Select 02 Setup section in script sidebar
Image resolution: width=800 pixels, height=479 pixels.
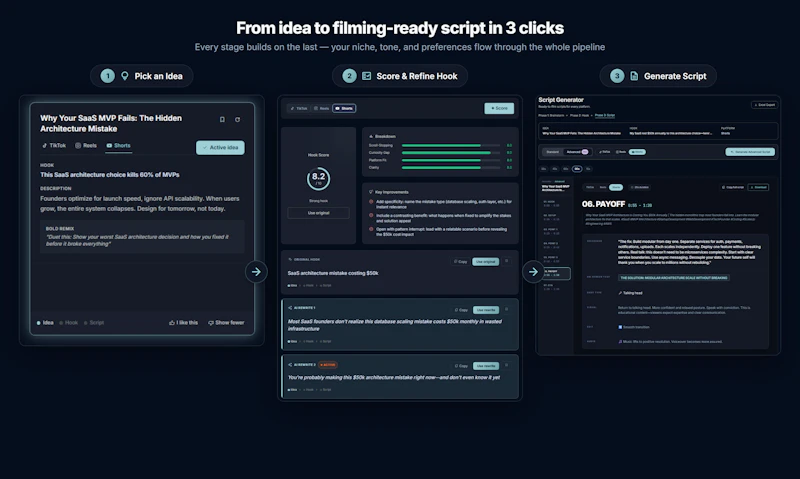pos(552,217)
